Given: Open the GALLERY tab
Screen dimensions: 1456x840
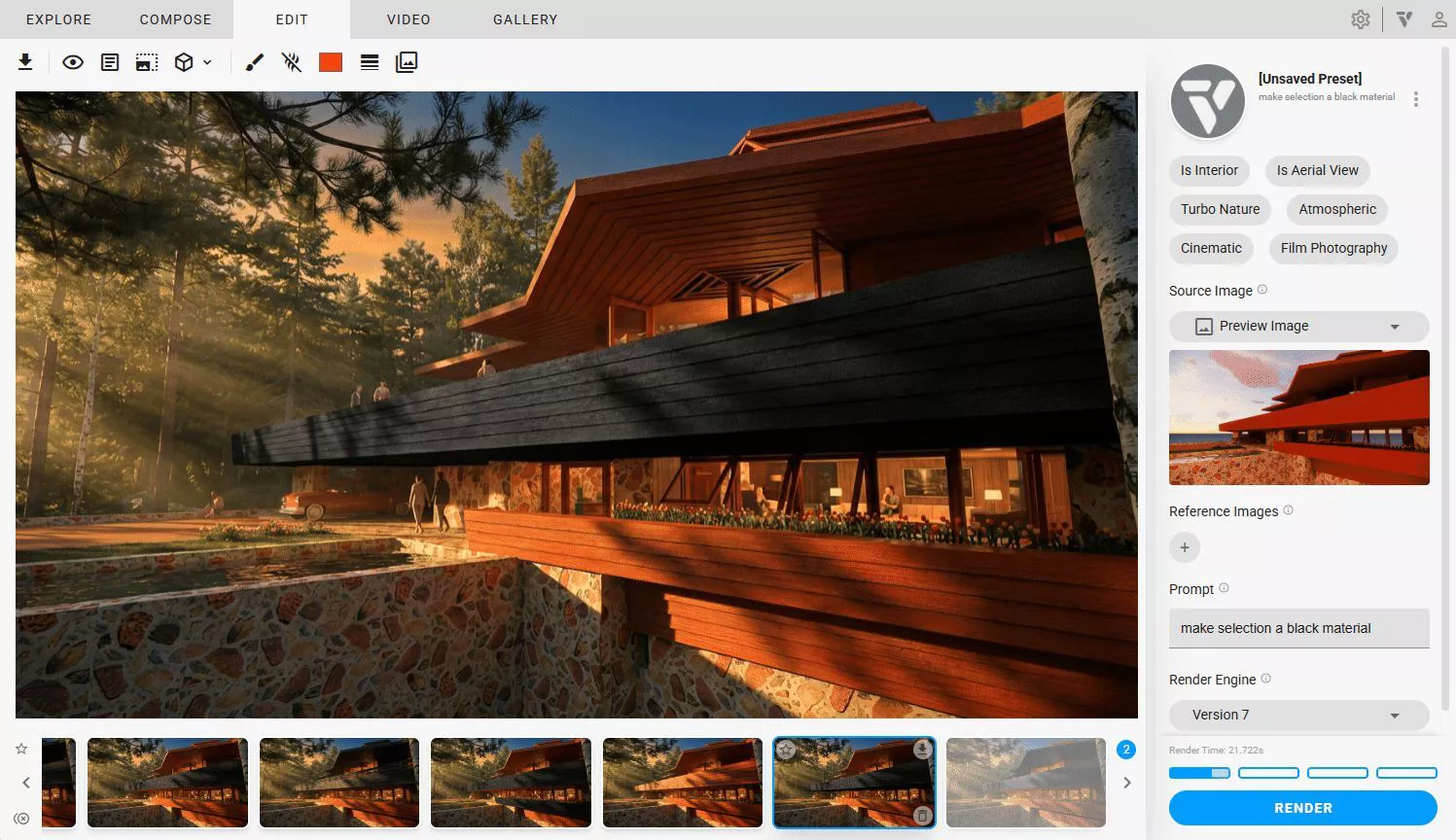Looking at the screenshot, I should point(525,19).
